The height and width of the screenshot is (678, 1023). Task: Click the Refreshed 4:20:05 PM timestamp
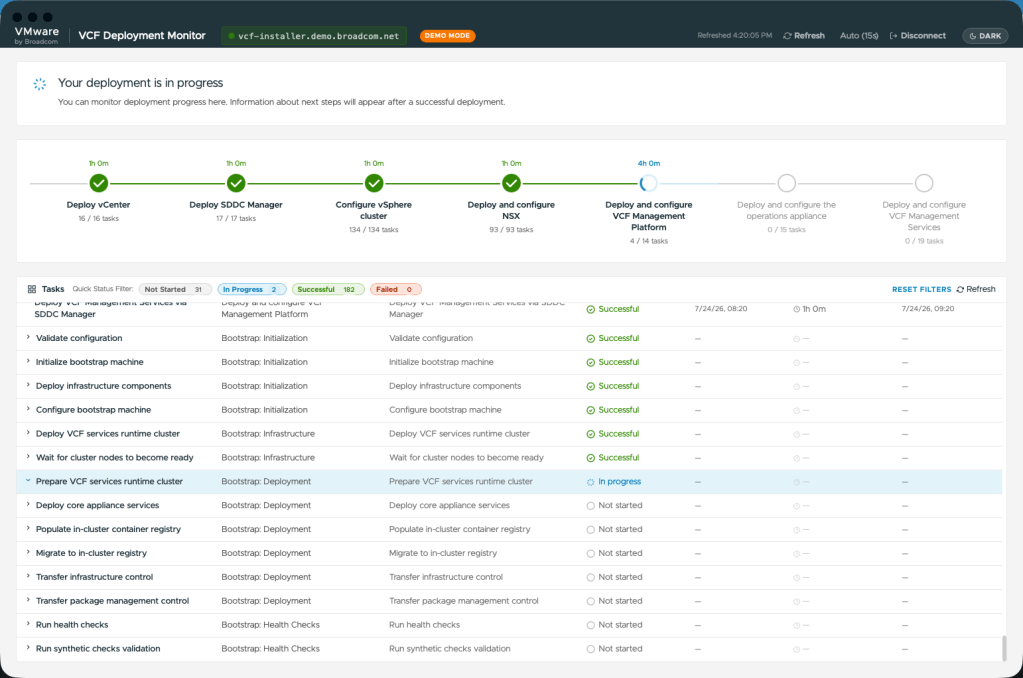[735, 35]
